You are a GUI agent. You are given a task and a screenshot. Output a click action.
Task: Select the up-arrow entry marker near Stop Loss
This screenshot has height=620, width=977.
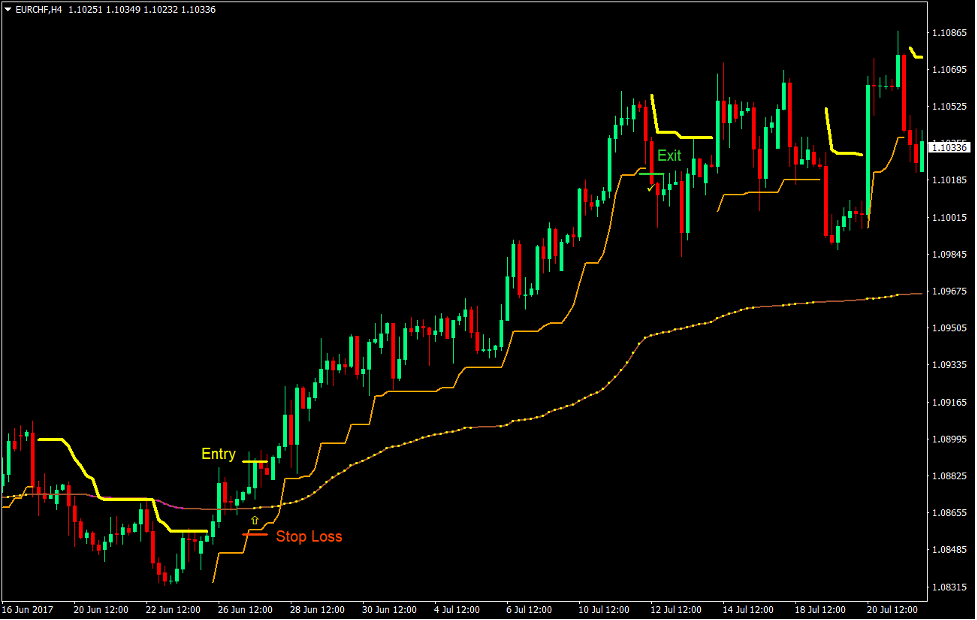click(x=255, y=520)
